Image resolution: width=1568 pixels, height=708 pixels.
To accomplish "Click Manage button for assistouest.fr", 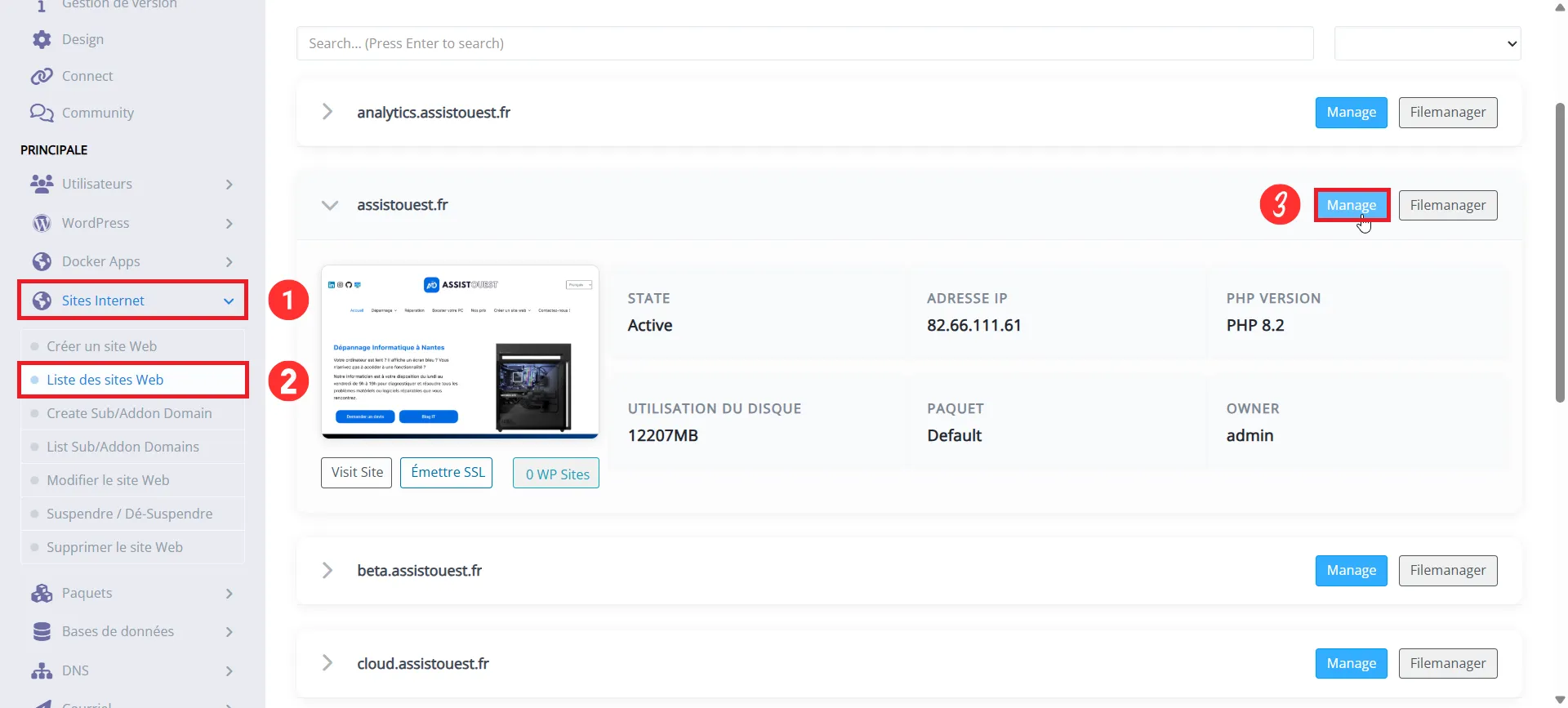I will [x=1351, y=205].
